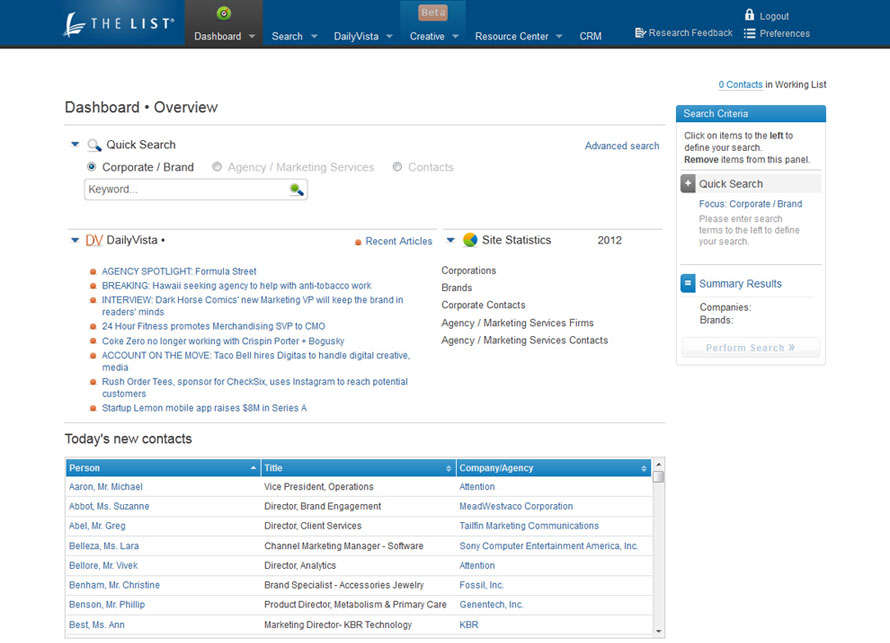The image size is (890, 643).
Task: Click the orange Recent Articles bullet icon
Action: coord(358,242)
